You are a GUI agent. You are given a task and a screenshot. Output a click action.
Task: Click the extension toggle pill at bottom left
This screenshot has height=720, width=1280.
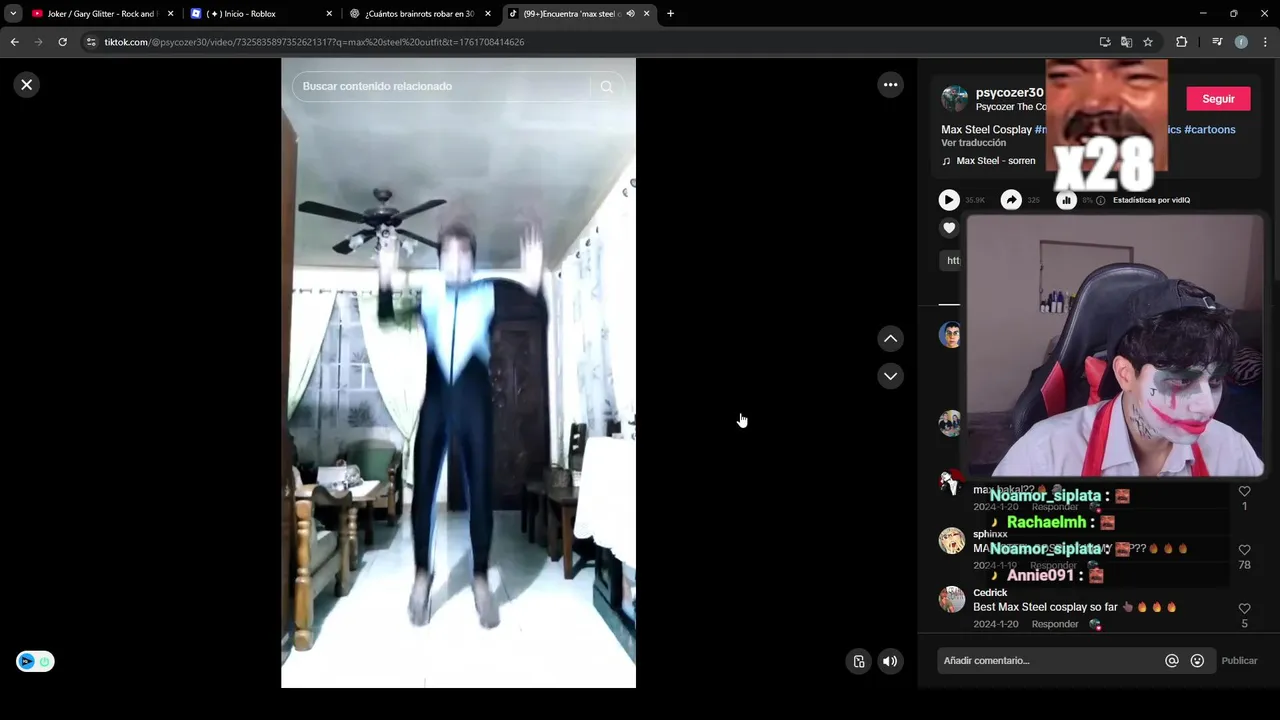35,662
